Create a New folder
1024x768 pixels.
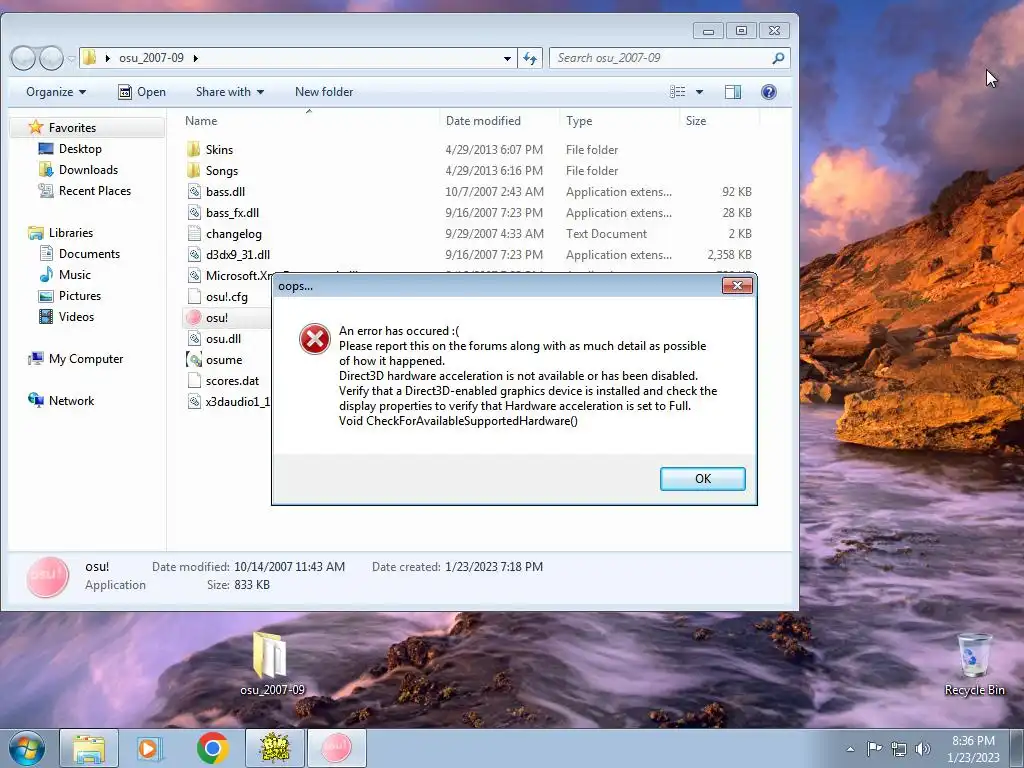point(324,92)
